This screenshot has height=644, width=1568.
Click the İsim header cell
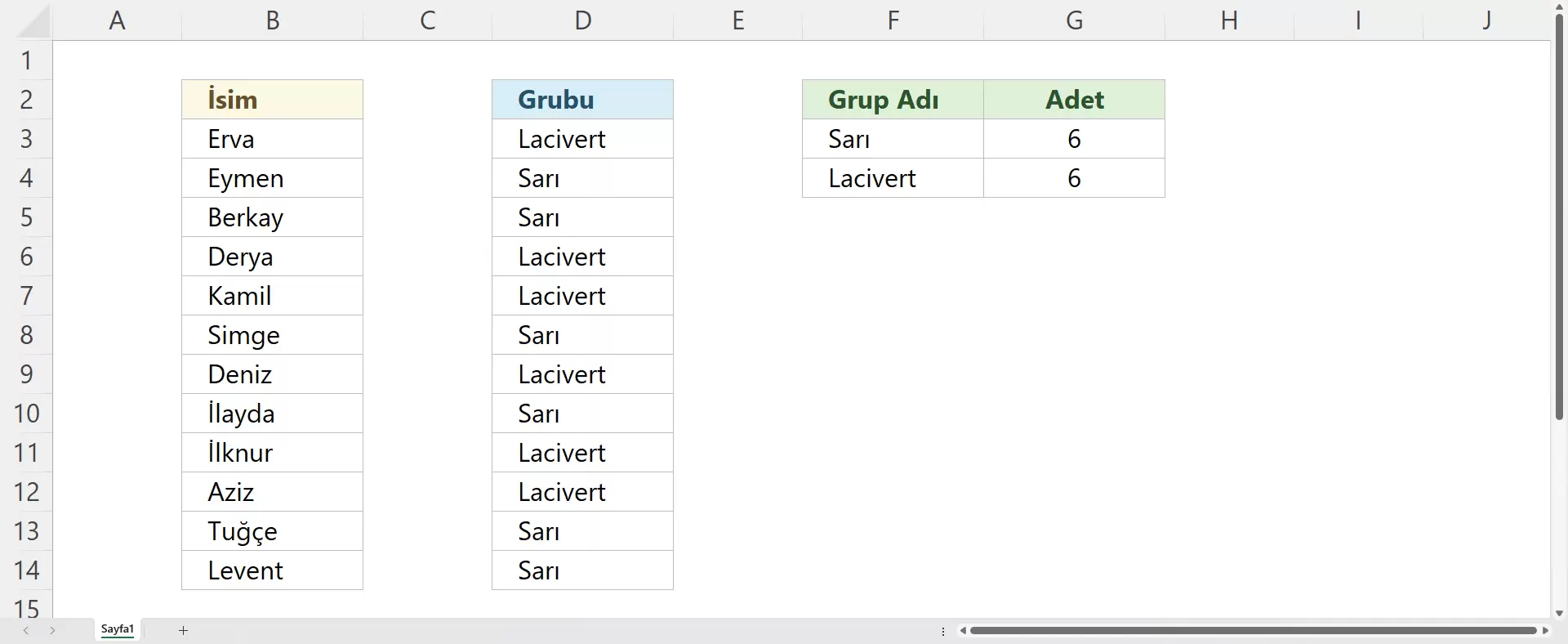pyautogui.click(x=272, y=100)
